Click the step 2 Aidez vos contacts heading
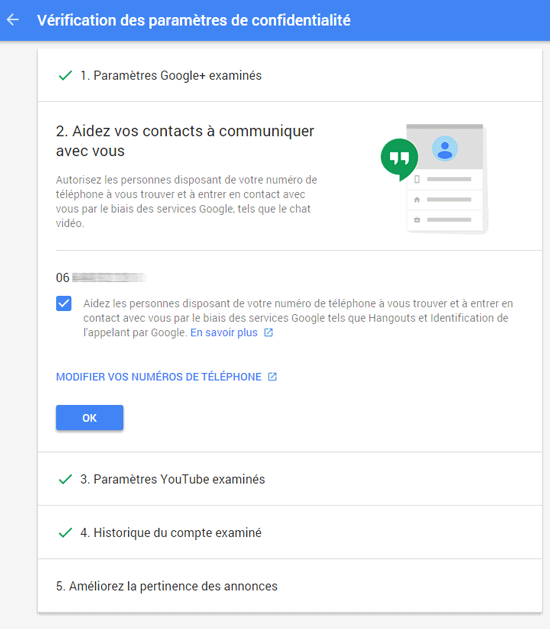This screenshot has height=629, width=550. click(185, 141)
